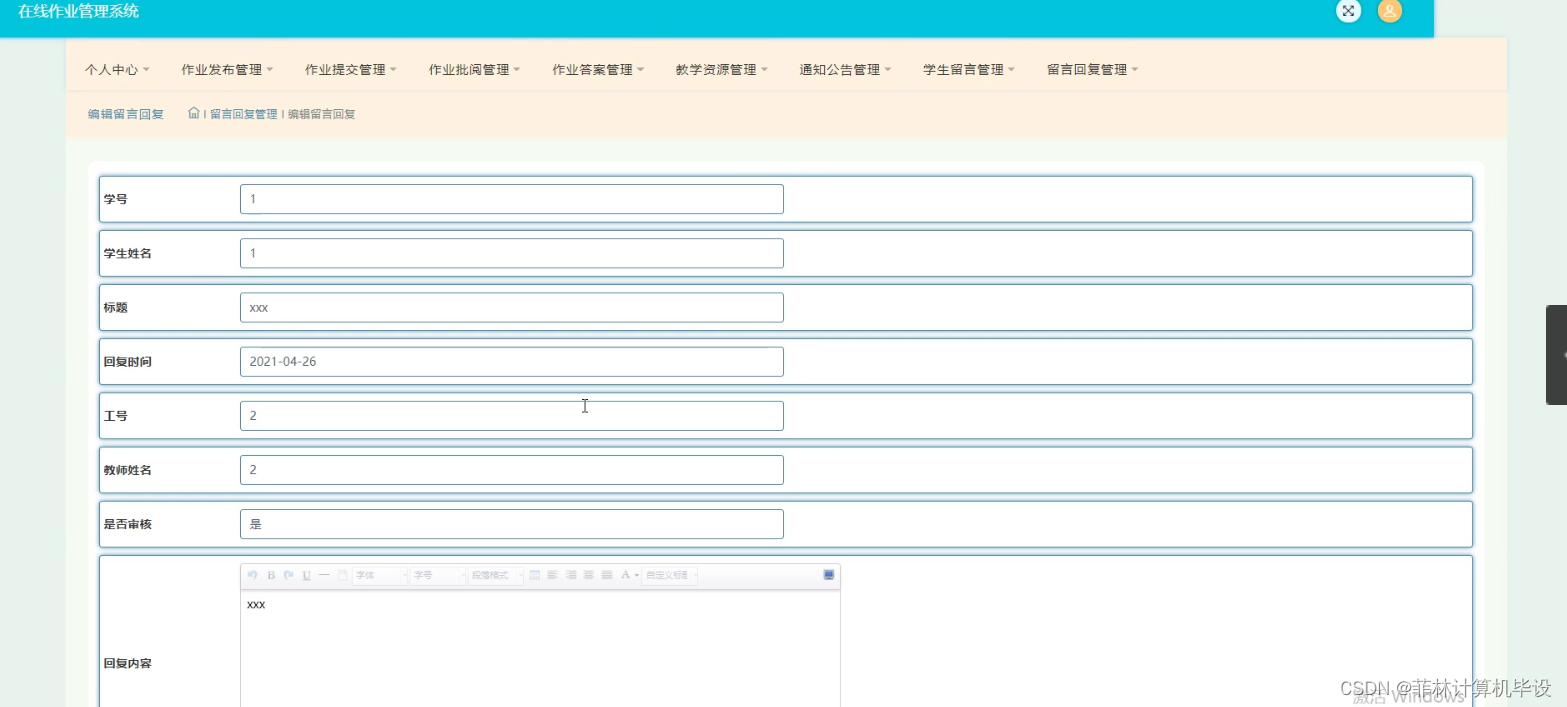Click editor fullscreen icon at toolbar right

click(829, 575)
